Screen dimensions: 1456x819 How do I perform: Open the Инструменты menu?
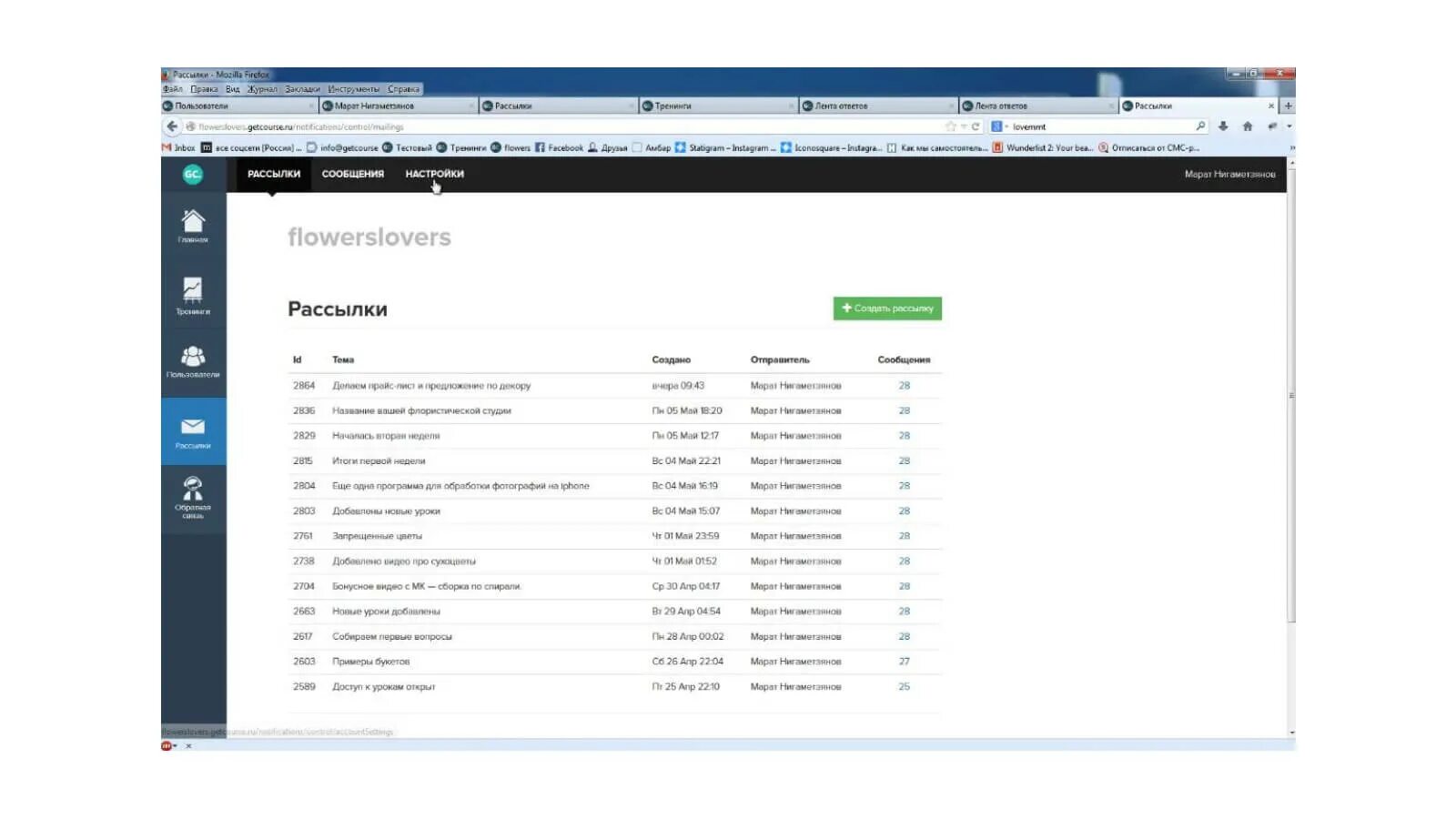354,89
